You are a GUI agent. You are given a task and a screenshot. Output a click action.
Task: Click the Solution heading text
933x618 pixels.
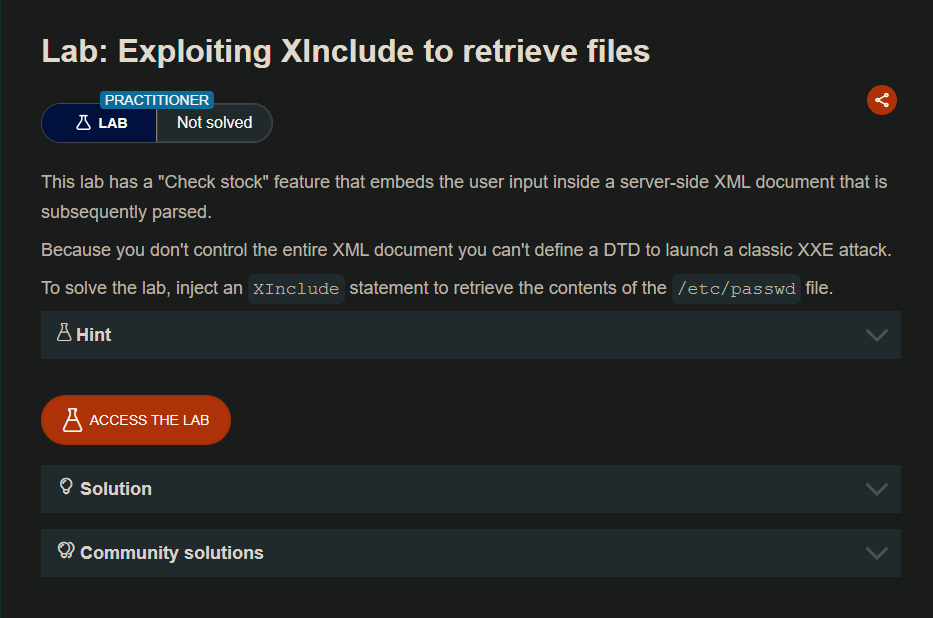[x=116, y=489]
